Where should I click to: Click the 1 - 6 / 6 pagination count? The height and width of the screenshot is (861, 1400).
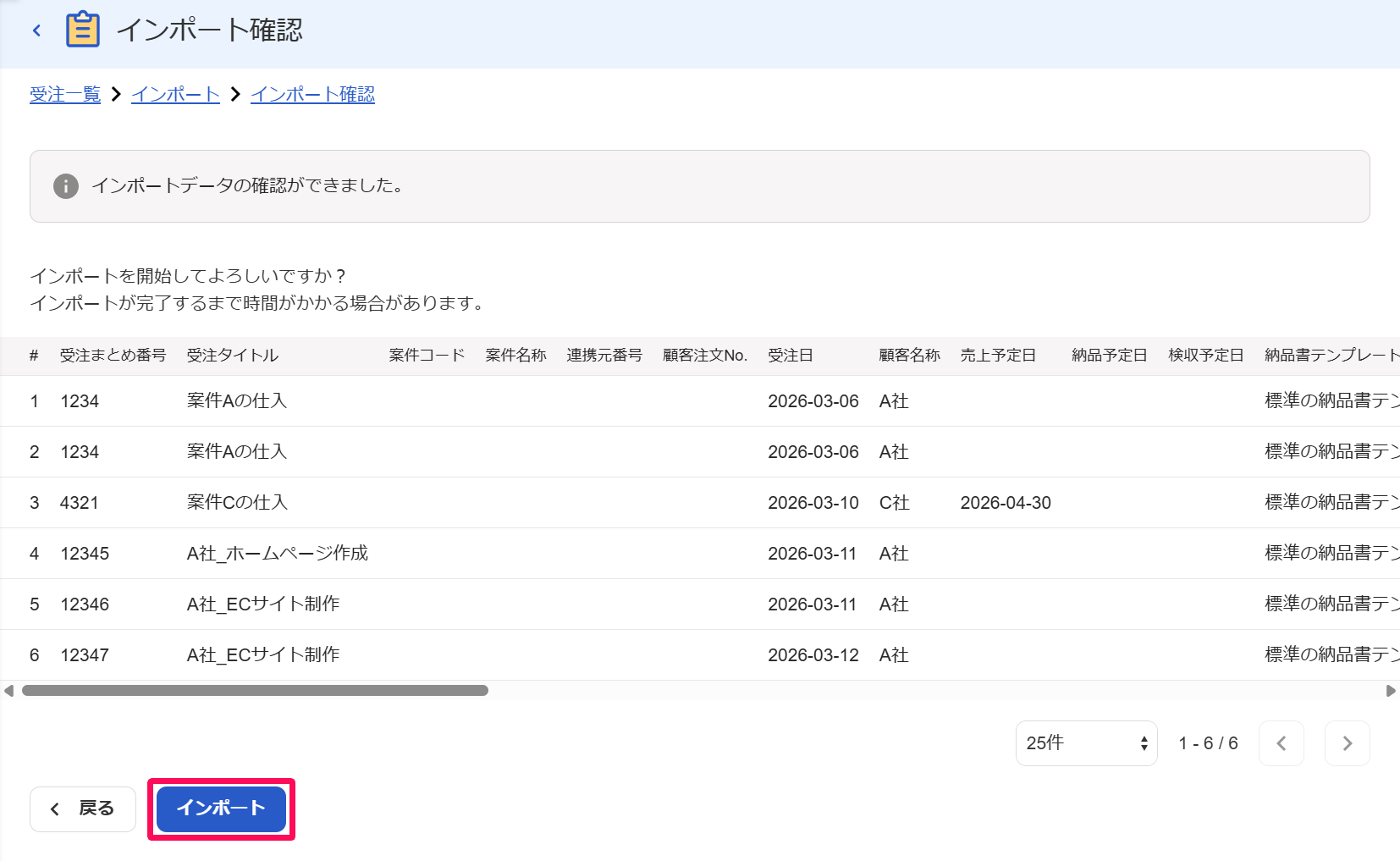[x=1208, y=743]
